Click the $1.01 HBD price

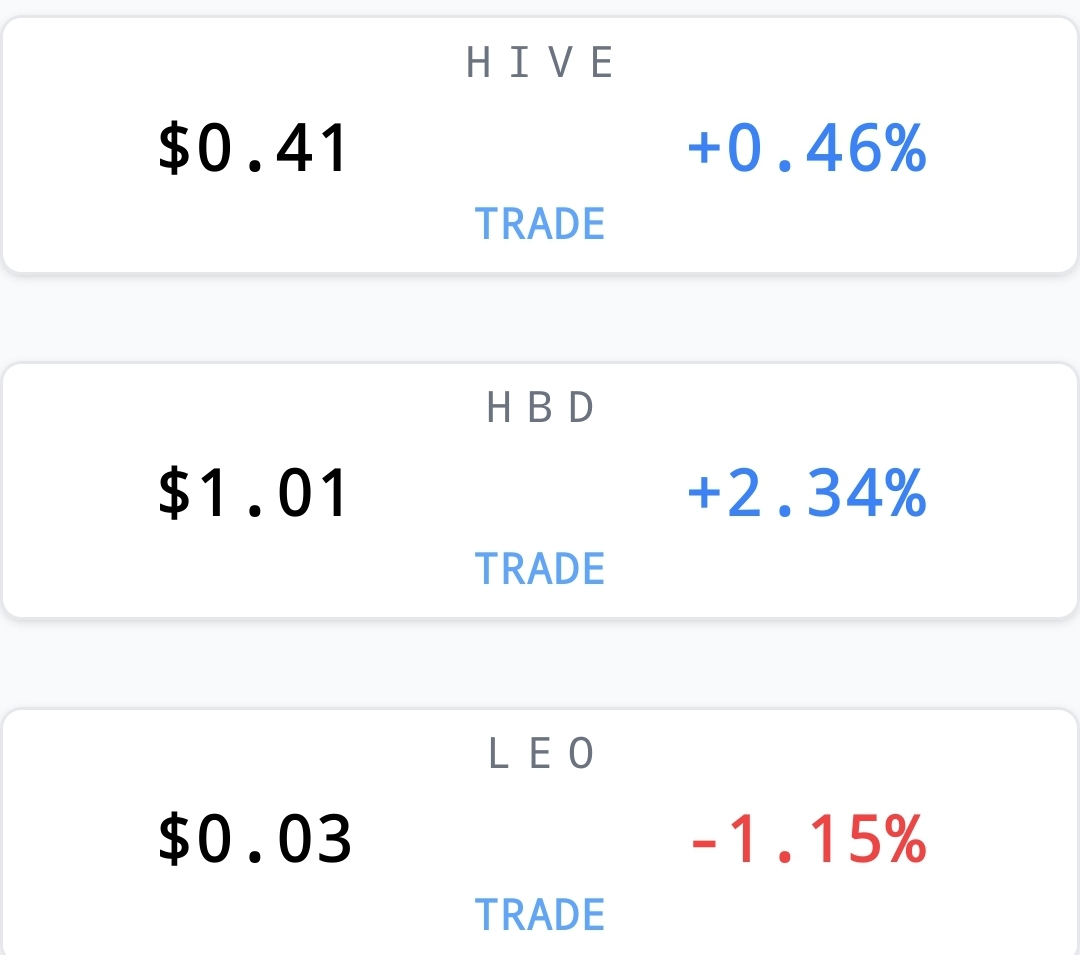click(x=253, y=493)
